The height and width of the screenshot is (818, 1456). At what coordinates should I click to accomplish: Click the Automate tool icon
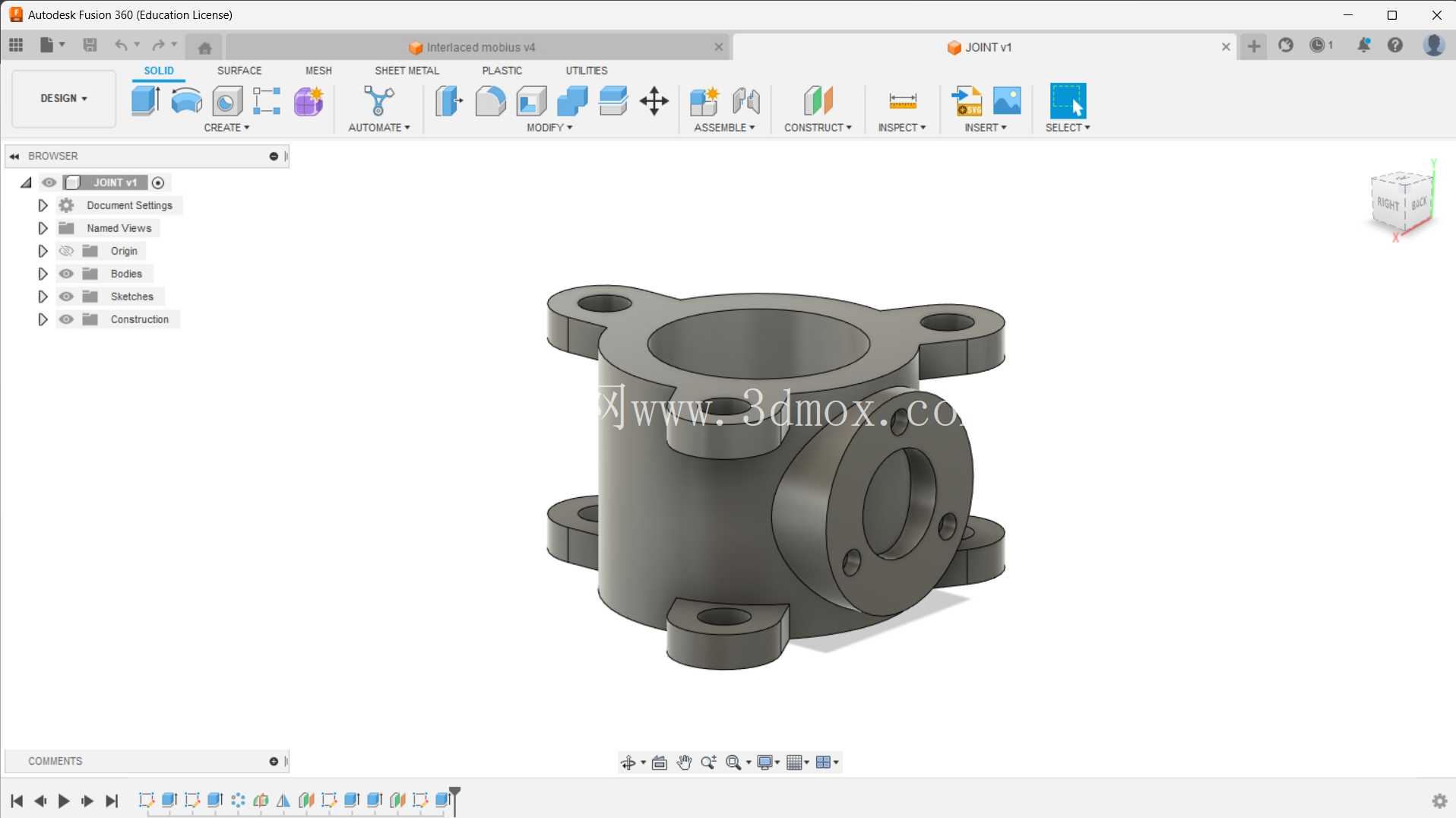(x=378, y=100)
